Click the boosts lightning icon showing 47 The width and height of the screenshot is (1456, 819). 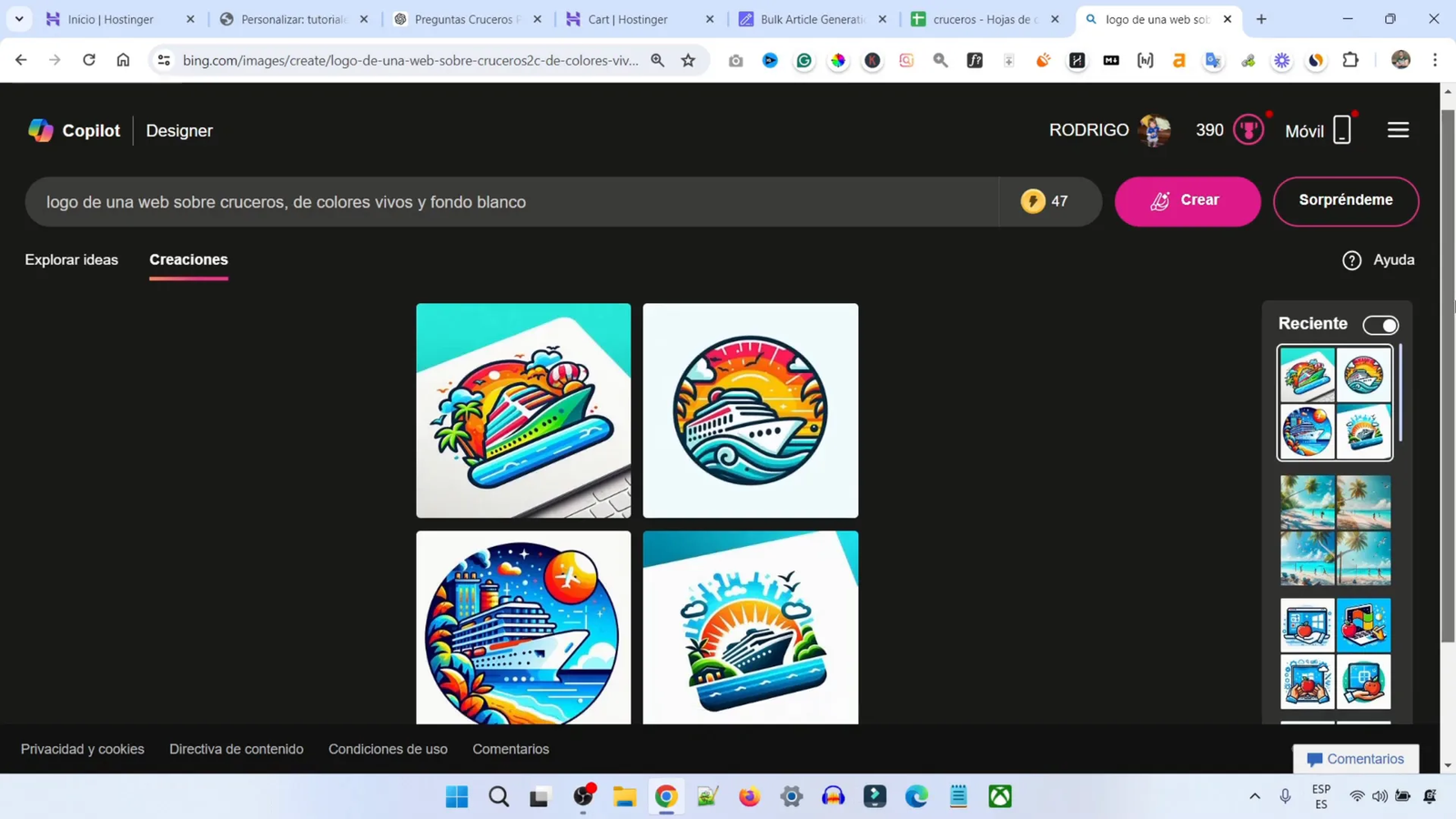pos(1034,201)
